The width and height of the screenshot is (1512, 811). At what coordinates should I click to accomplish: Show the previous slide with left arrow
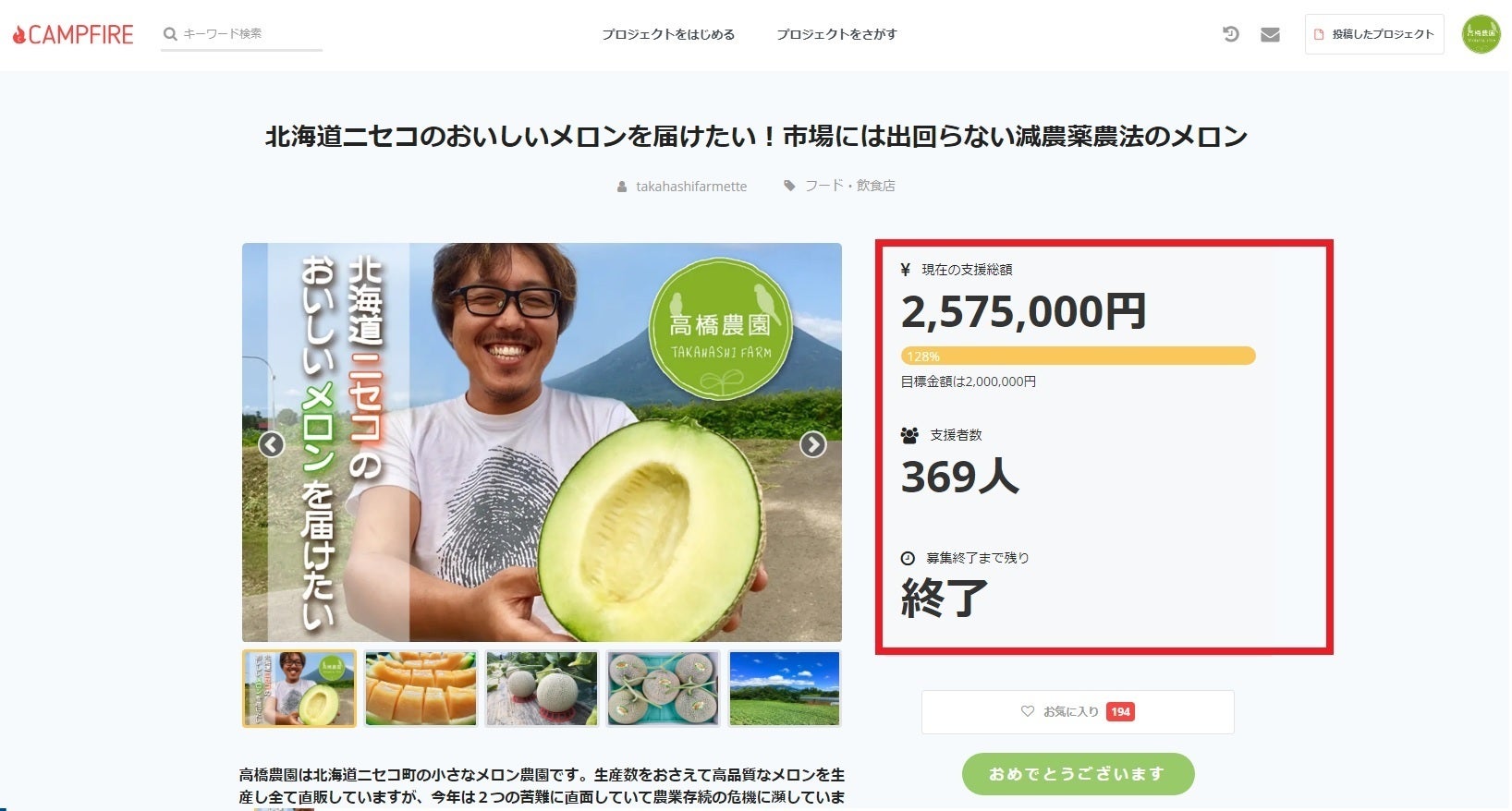[271, 444]
